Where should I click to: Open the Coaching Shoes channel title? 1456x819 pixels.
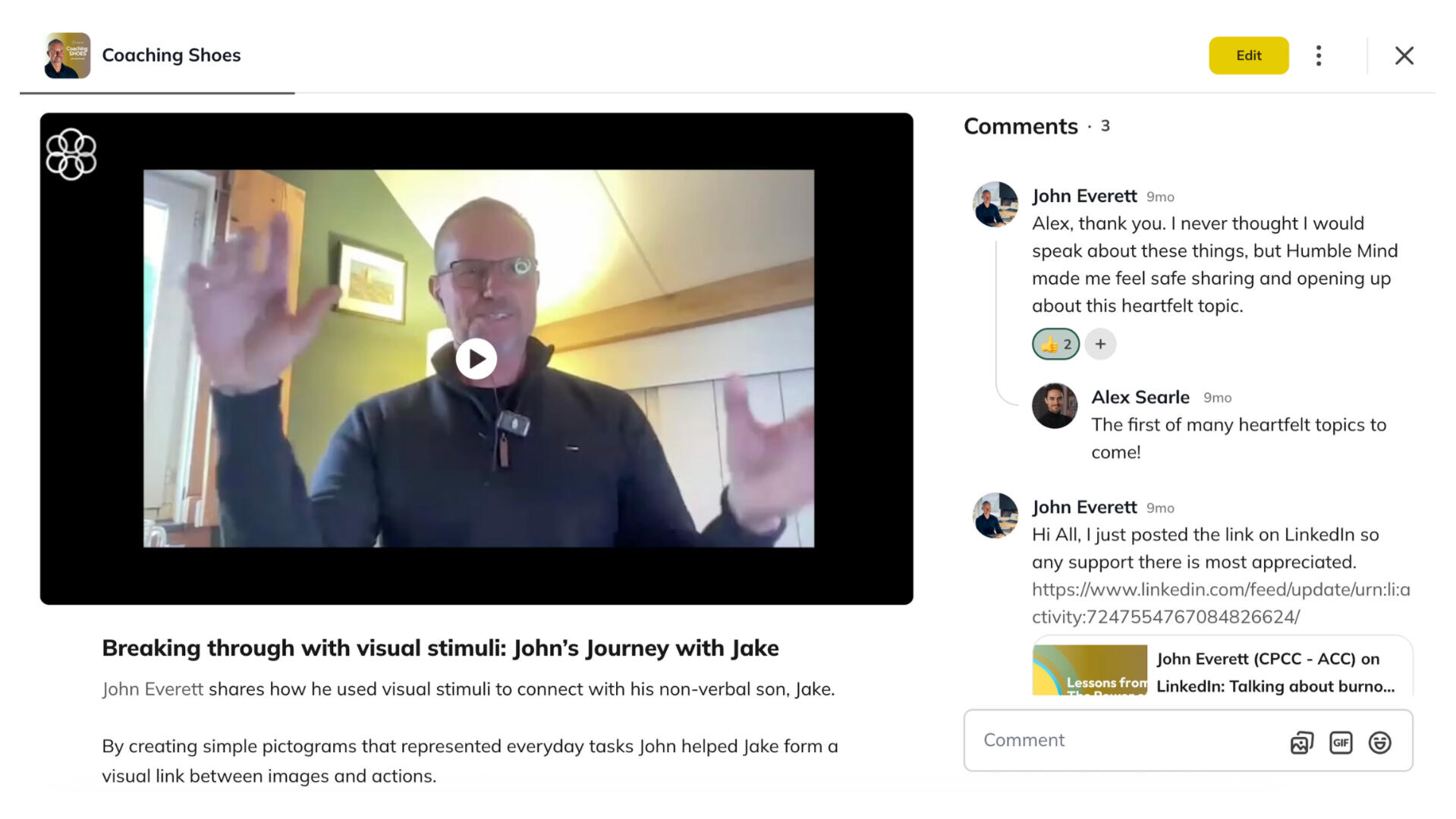[171, 55]
